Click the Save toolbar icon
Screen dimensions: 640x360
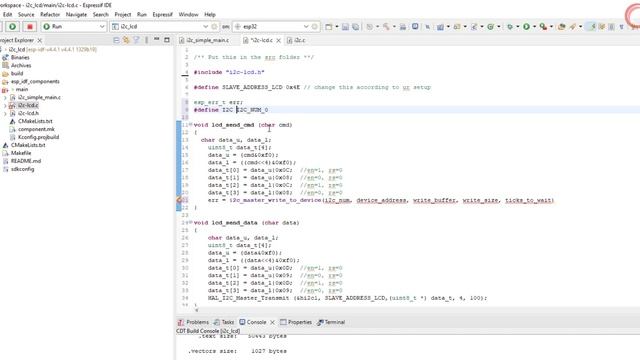click(x=345, y=27)
